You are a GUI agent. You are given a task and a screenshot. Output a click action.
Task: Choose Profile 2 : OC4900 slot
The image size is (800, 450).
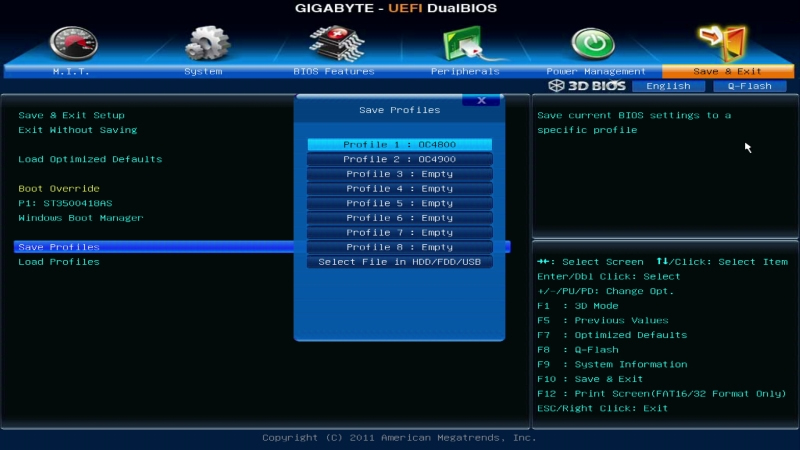click(399, 159)
